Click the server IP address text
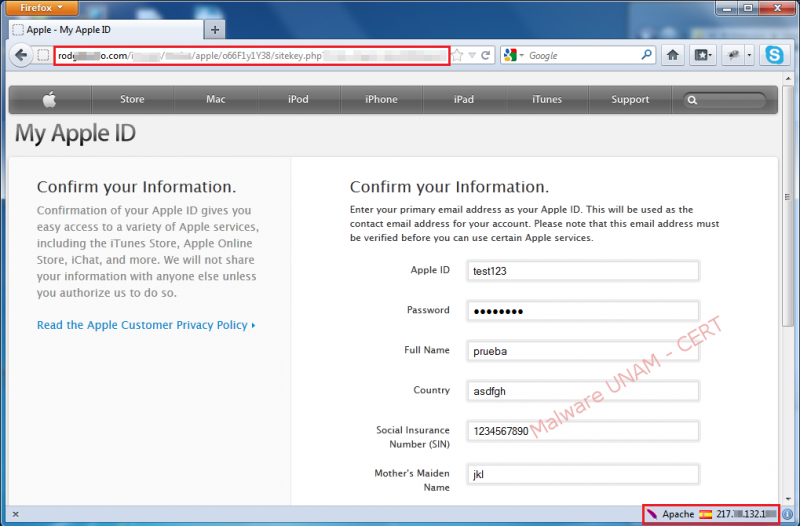800x526 pixels. (746, 514)
